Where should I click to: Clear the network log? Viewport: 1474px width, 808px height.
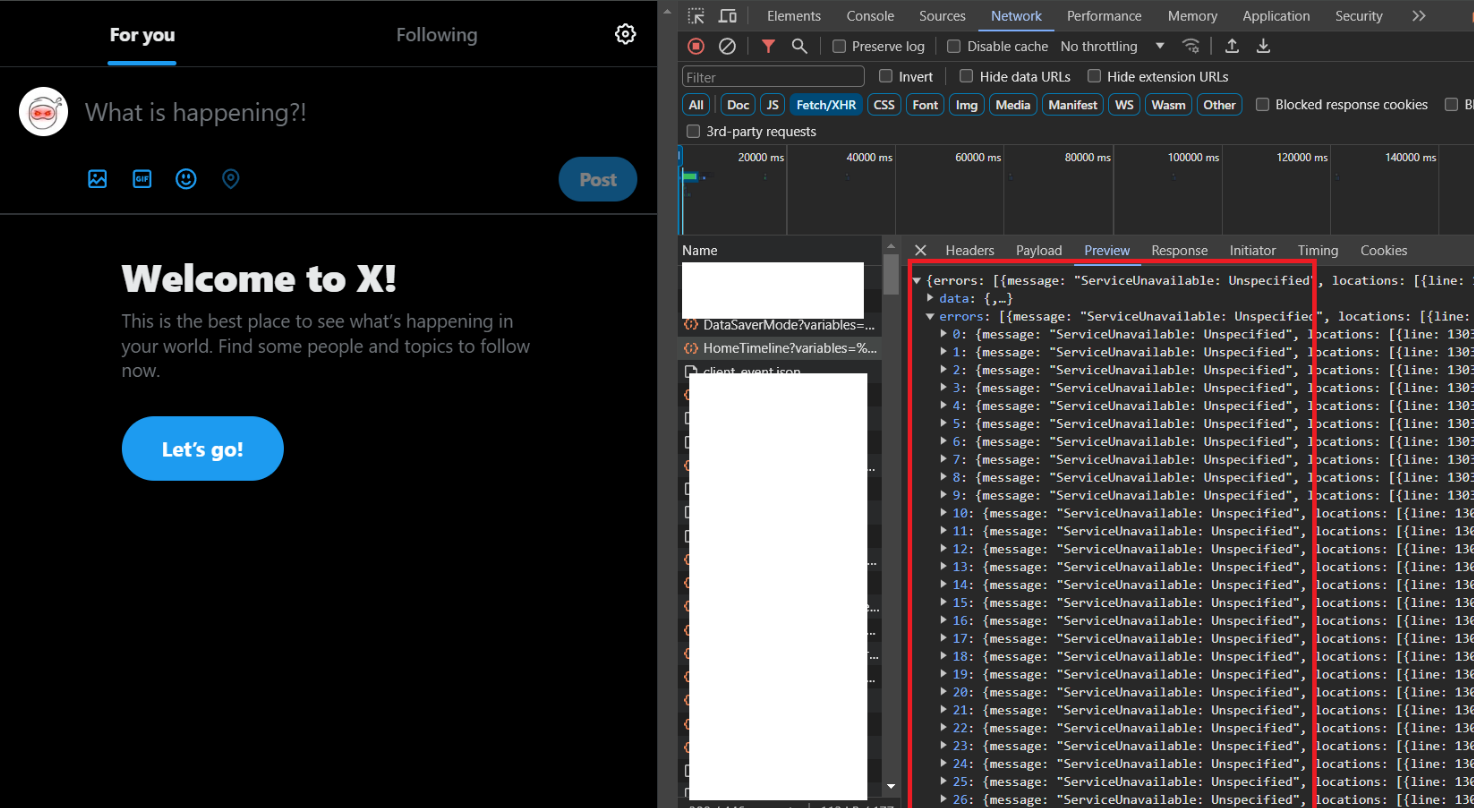tap(728, 46)
